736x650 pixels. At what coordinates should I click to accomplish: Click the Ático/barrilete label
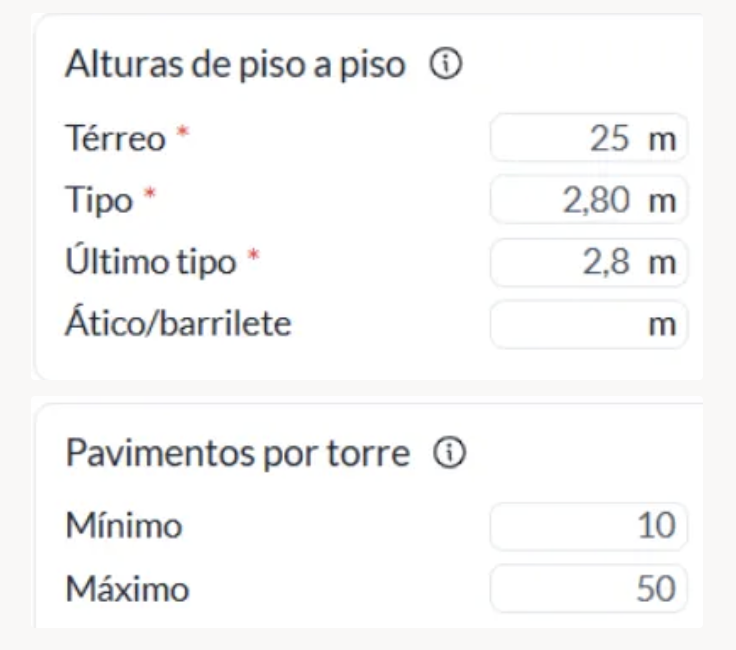click(x=178, y=325)
